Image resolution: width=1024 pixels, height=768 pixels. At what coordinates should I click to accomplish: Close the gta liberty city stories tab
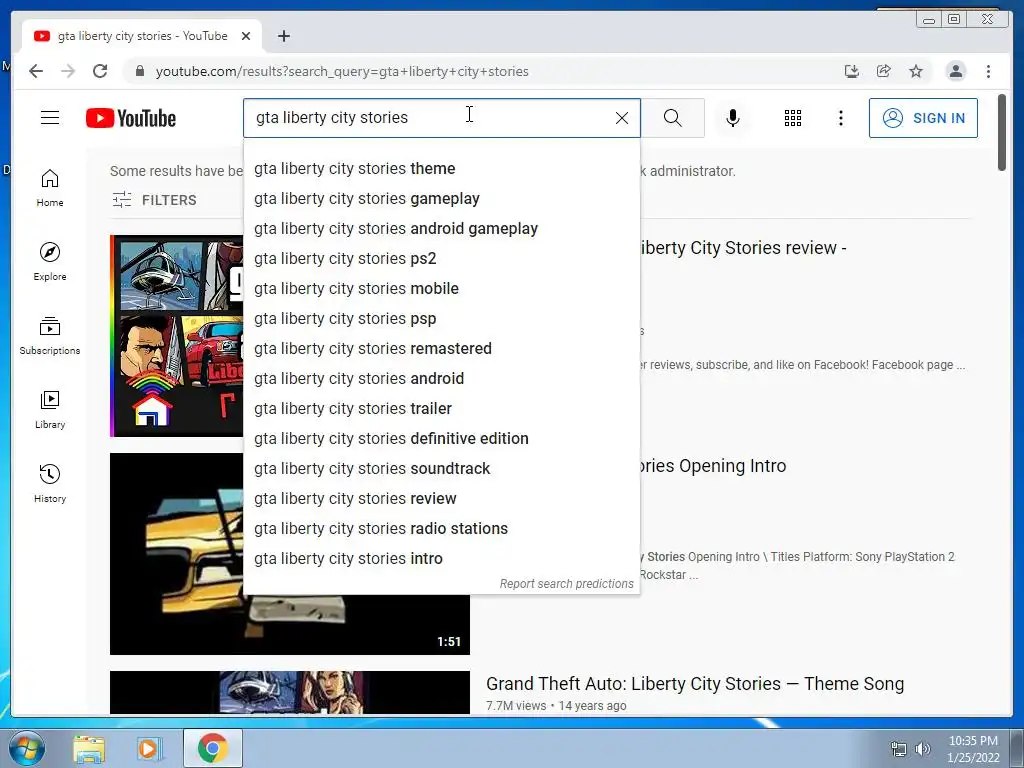[x=246, y=36]
